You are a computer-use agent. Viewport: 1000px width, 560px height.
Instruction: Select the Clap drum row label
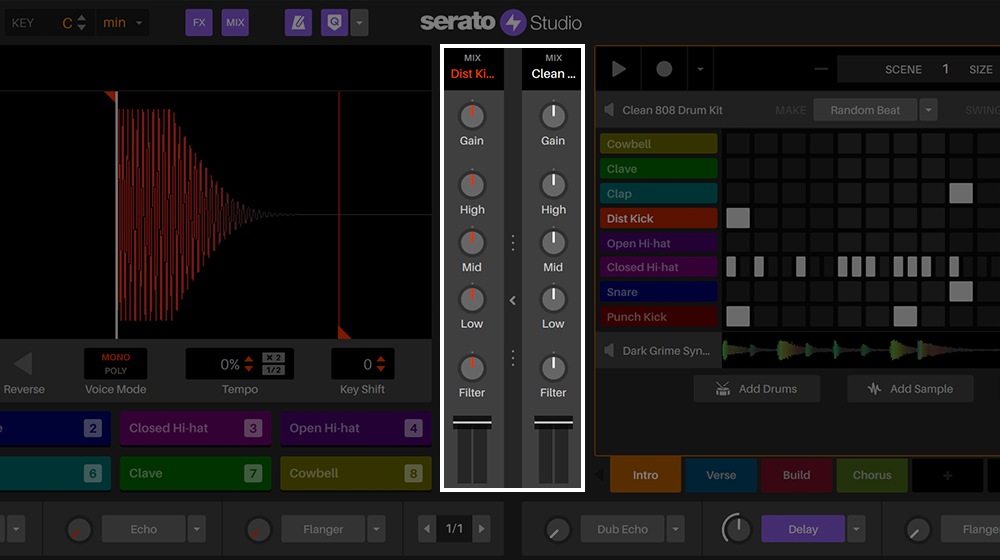(658, 193)
